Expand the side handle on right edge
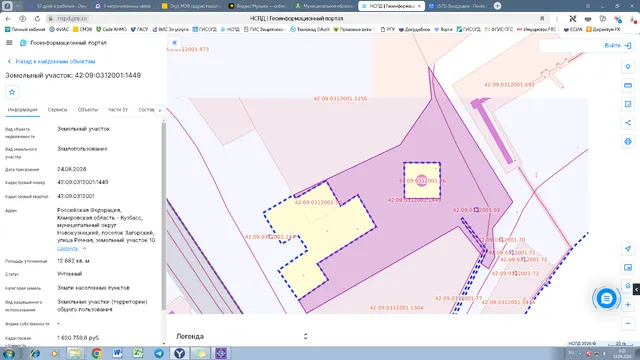640x360 pixels. click(x=636, y=289)
